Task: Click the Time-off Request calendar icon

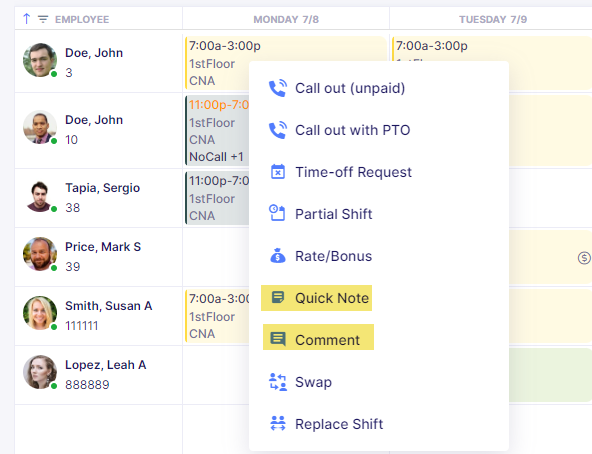Action: click(x=278, y=172)
